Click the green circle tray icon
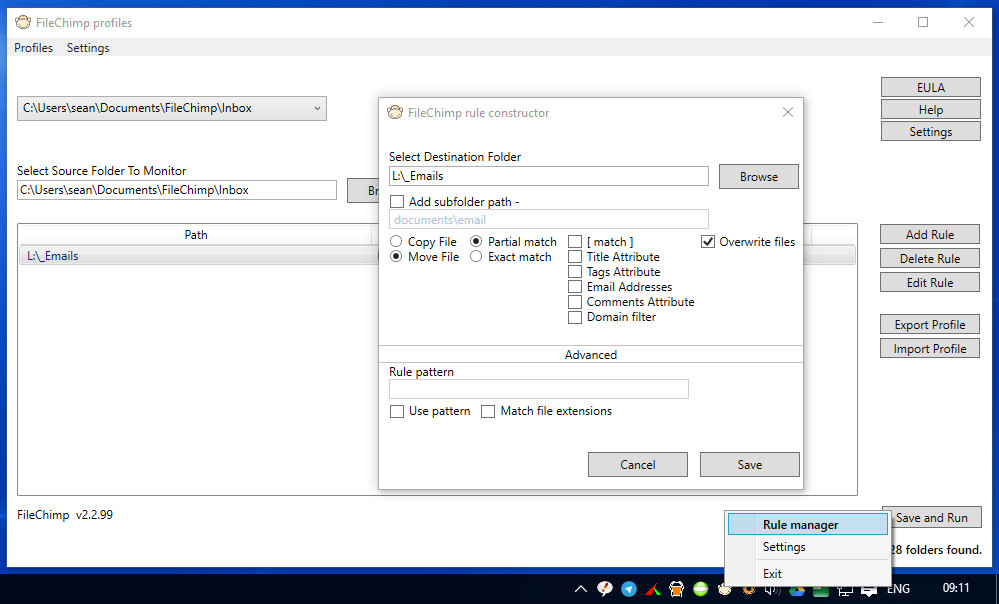This screenshot has width=999, height=604. 700,589
